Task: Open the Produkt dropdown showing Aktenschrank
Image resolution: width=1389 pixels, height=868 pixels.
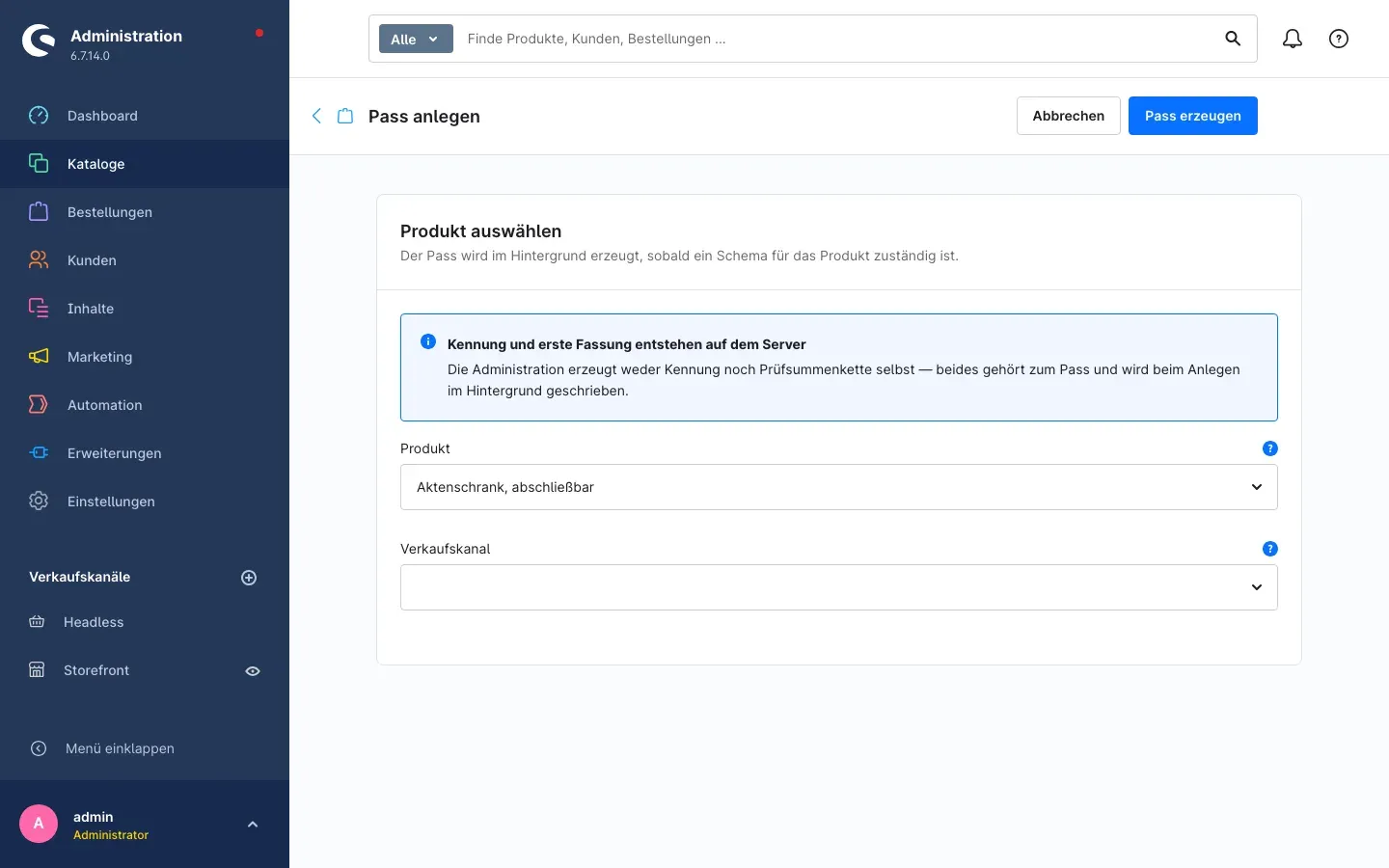Action: [x=839, y=487]
